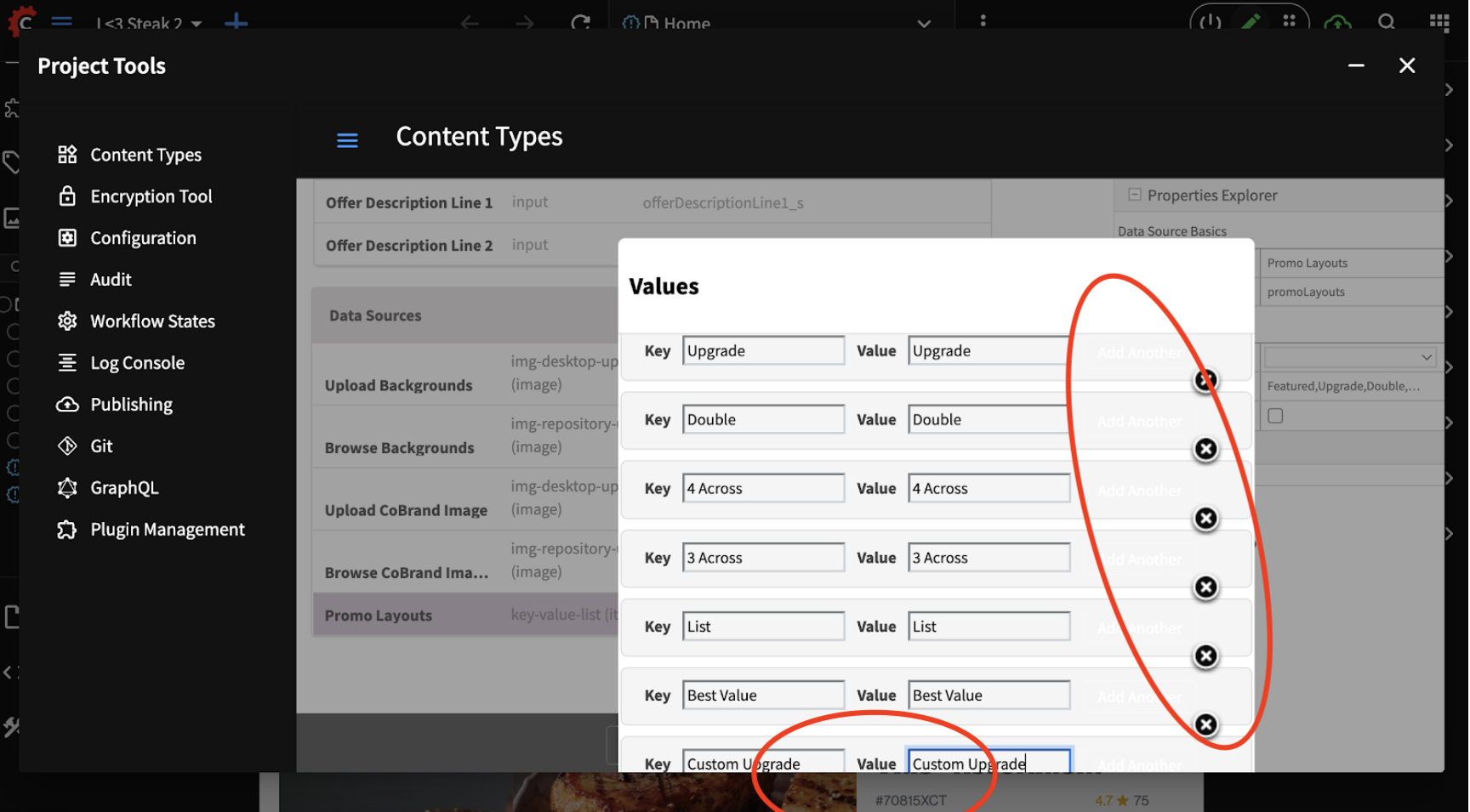Click the power toggle icon in the toolbar

tap(1208, 23)
